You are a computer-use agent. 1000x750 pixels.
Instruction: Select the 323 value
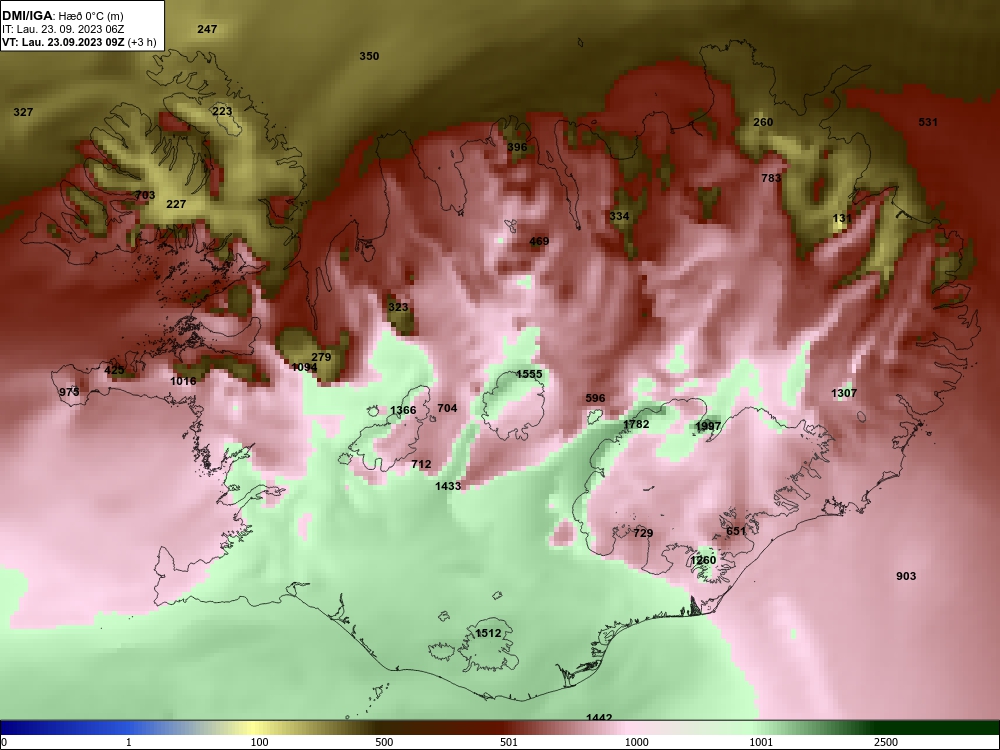point(398,307)
